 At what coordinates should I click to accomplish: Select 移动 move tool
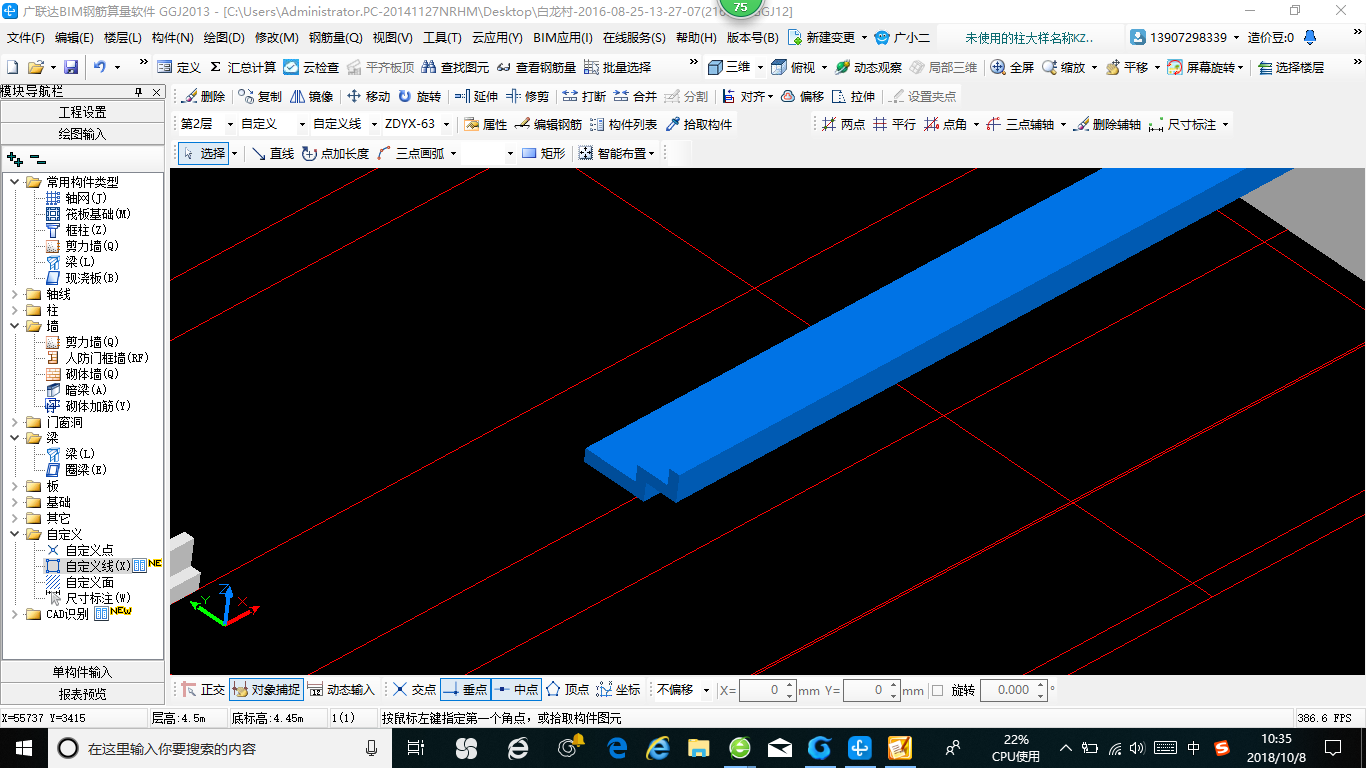point(368,96)
